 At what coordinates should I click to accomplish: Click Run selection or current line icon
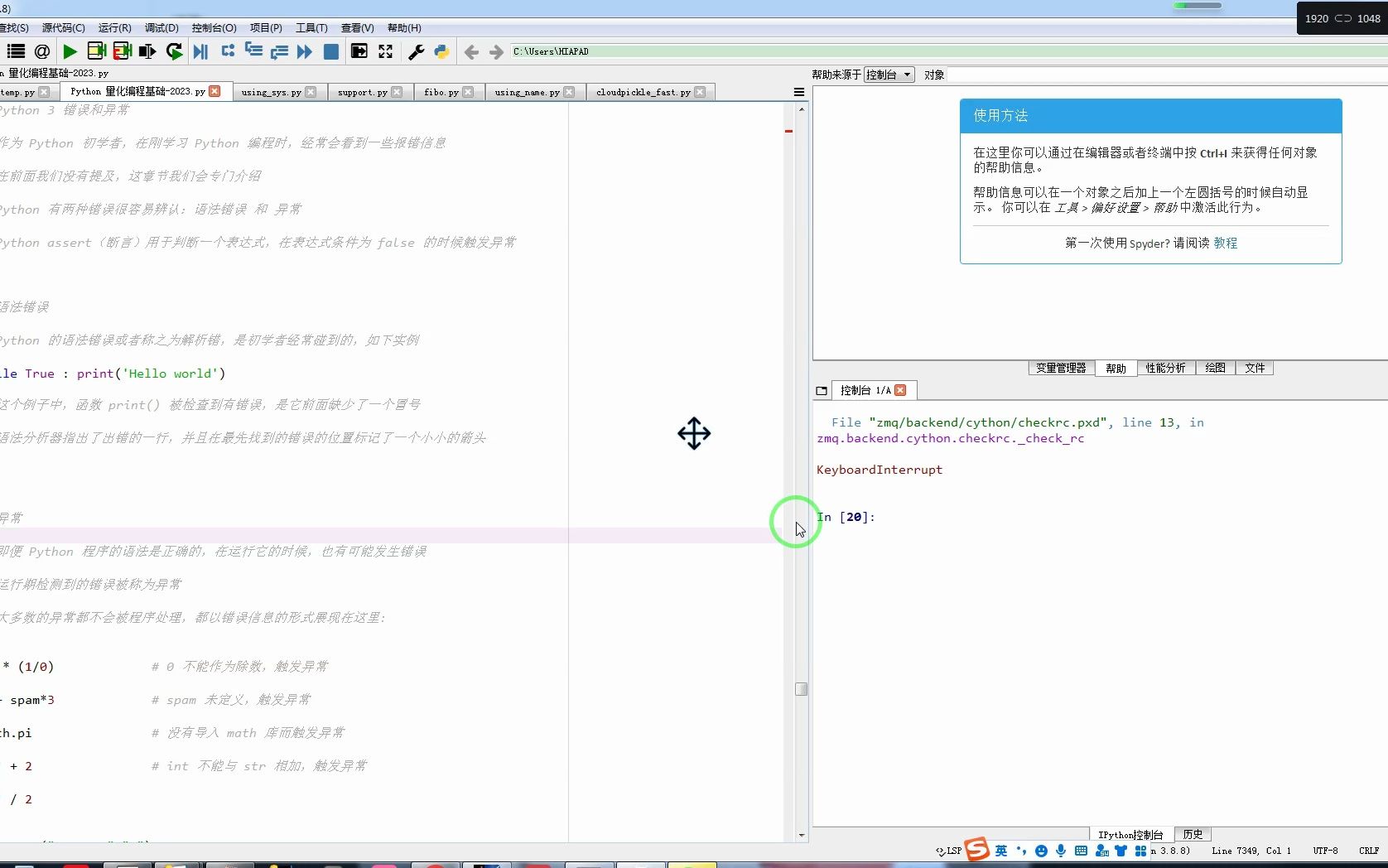click(x=147, y=51)
